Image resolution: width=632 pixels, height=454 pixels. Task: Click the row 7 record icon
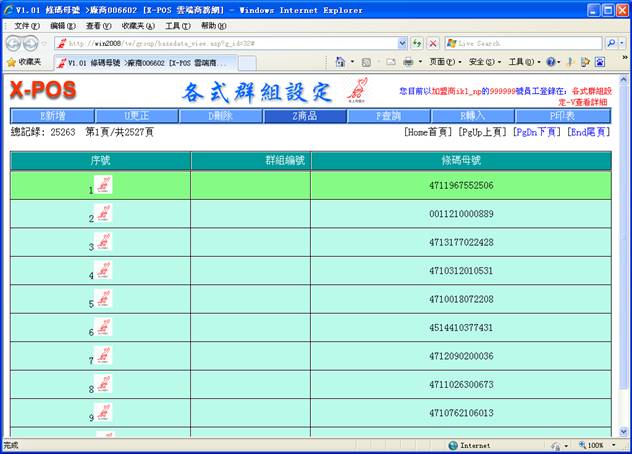pyautogui.click(x=103, y=356)
